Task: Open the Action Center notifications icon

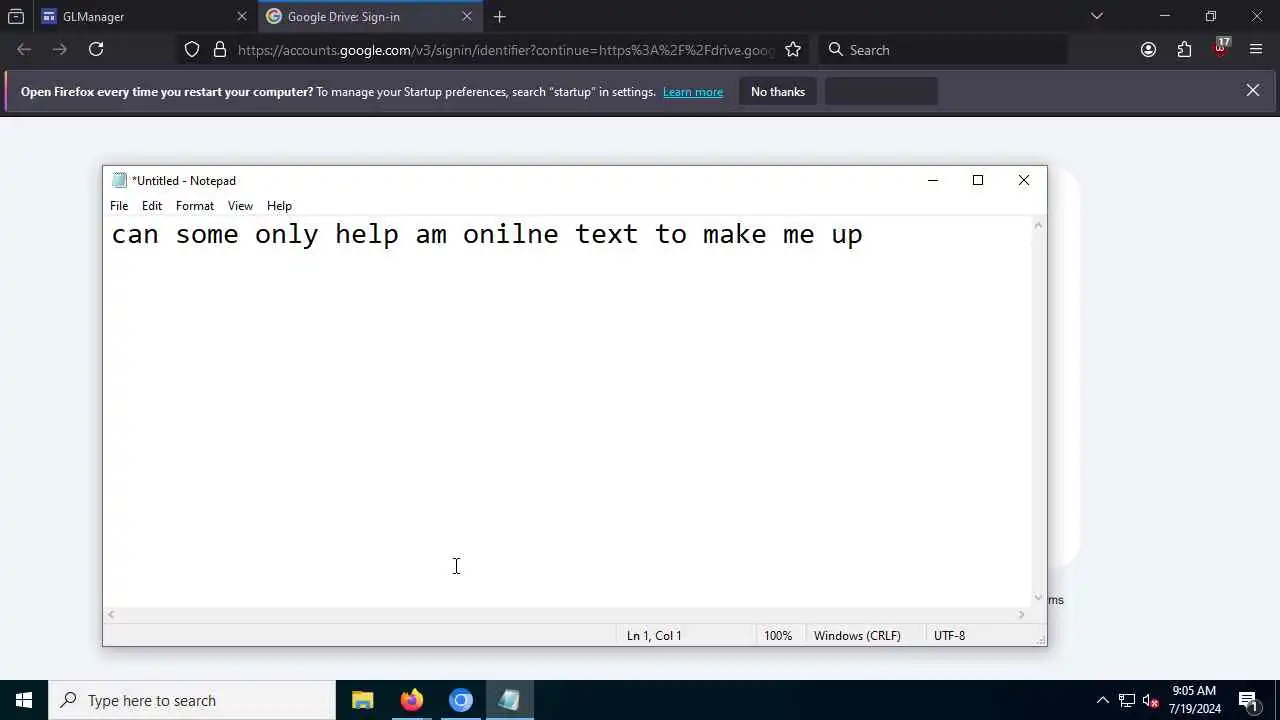Action: tap(1249, 700)
